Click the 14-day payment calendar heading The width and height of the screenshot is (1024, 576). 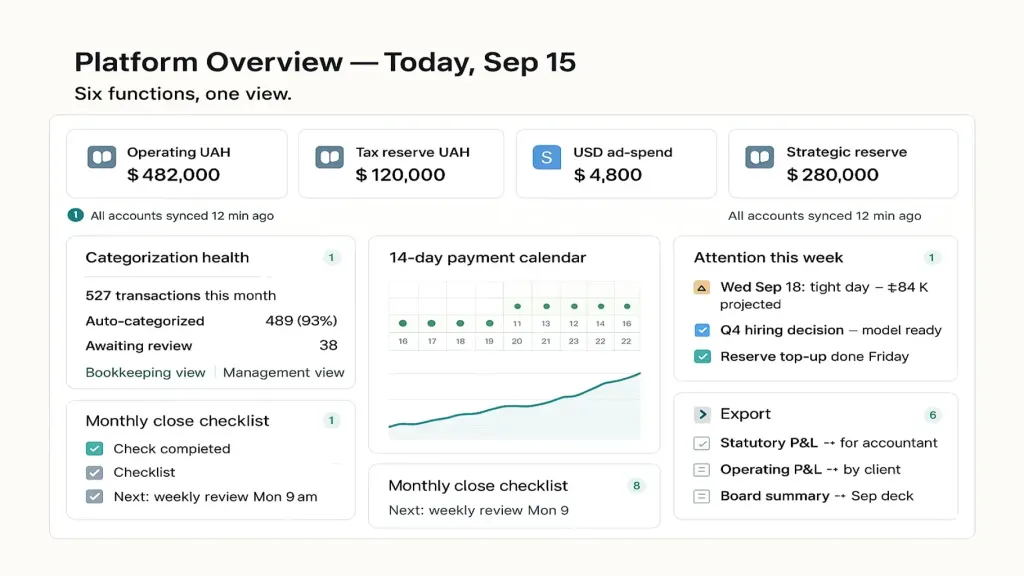point(488,257)
